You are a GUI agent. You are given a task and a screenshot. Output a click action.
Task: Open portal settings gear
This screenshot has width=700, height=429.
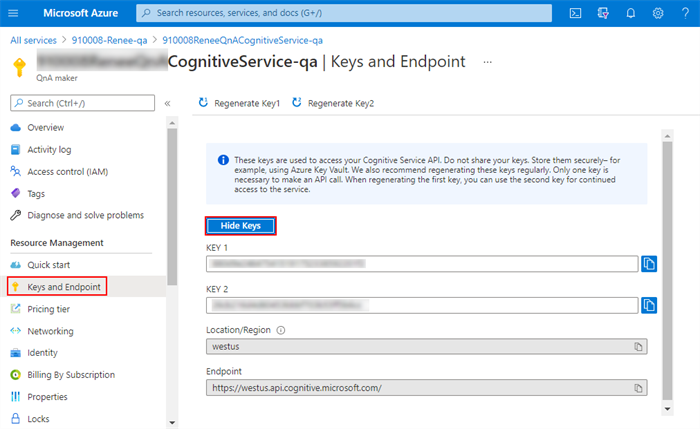tap(658, 13)
